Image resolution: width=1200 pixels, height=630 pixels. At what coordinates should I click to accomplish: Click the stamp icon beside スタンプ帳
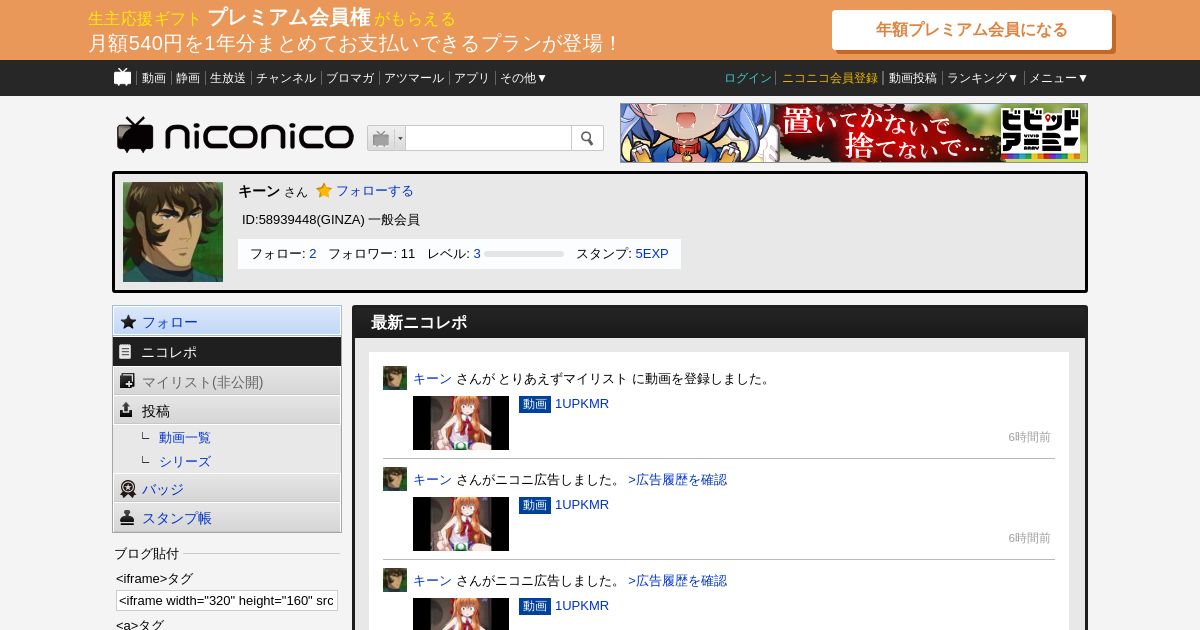click(x=127, y=518)
